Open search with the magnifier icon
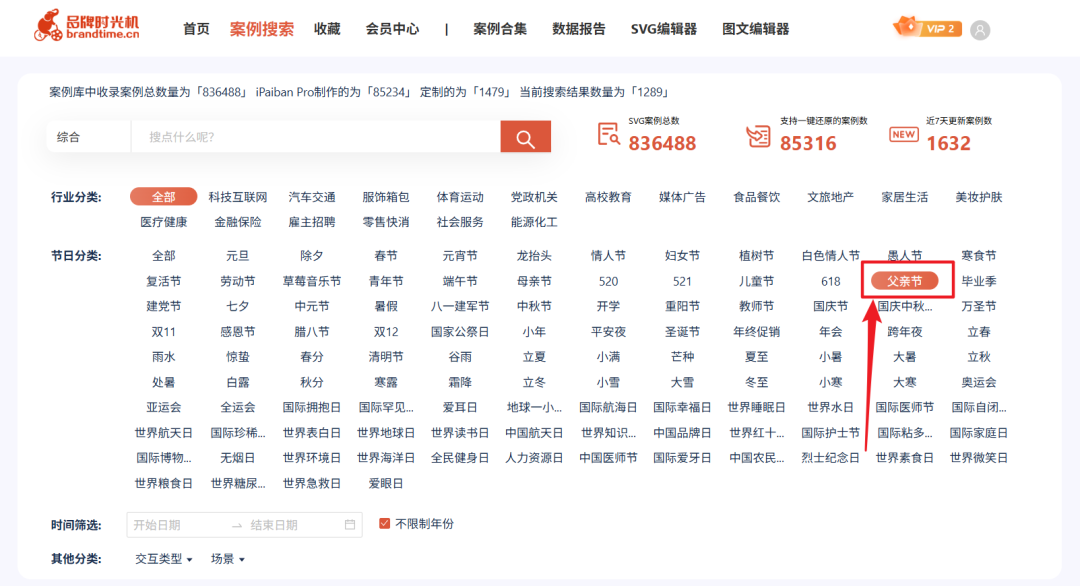The image size is (1080, 586). [x=525, y=137]
